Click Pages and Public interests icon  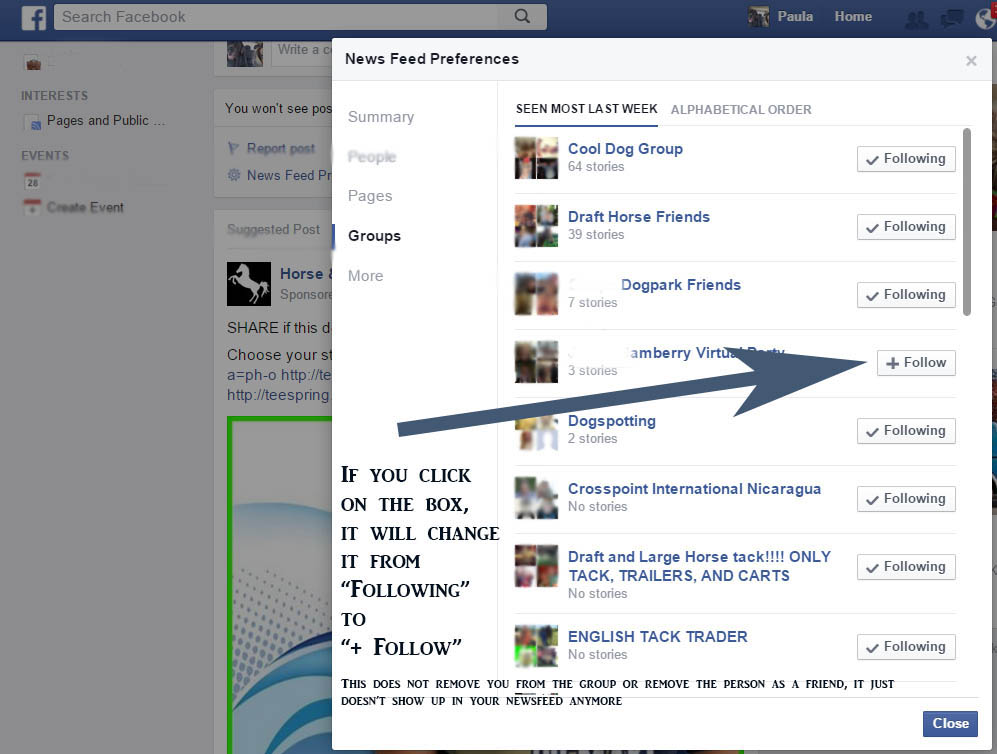click(33, 122)
